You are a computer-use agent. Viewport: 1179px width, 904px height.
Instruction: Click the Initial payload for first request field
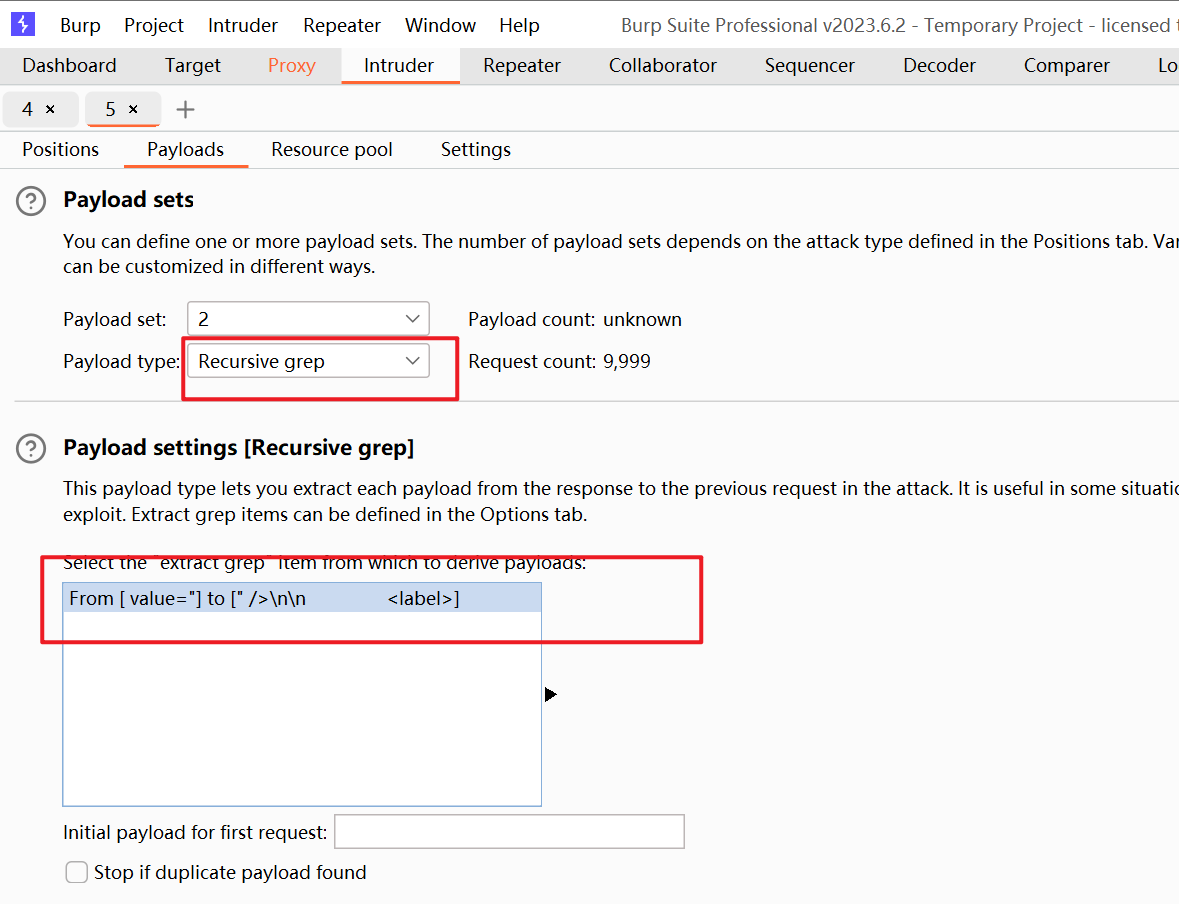508,832
